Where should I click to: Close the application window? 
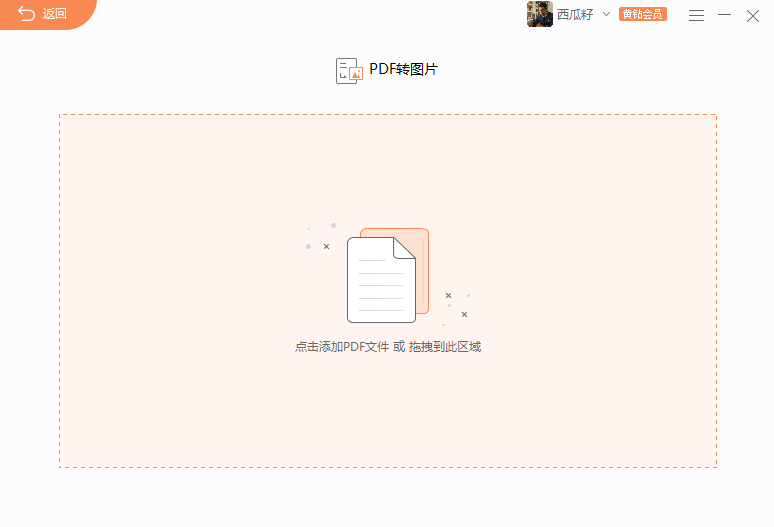753,16
